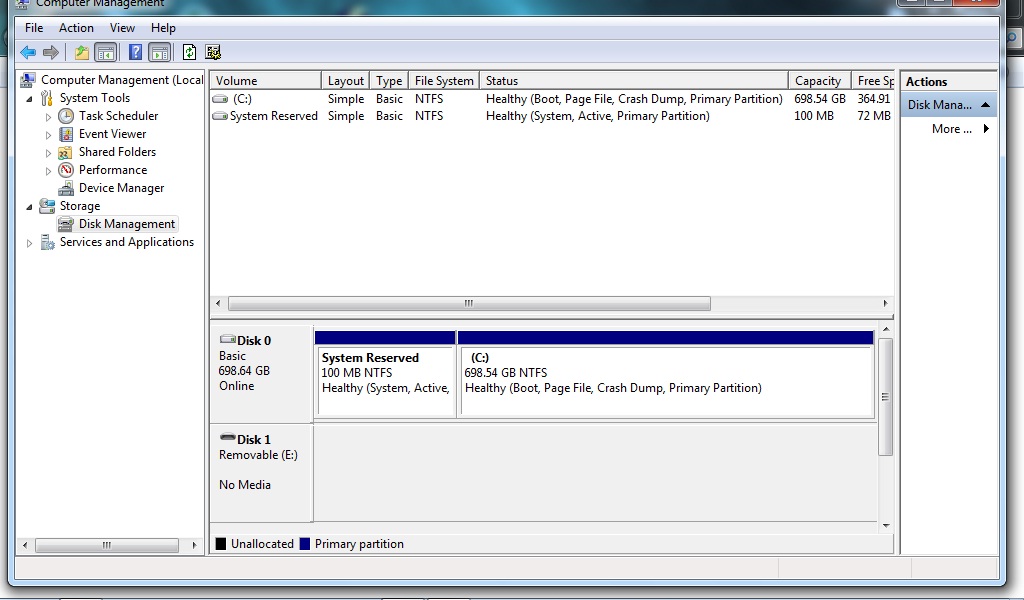Open Task Scheduler in the tree
This screenshot has width=1024, height=600.
click(x=118, y=116)
